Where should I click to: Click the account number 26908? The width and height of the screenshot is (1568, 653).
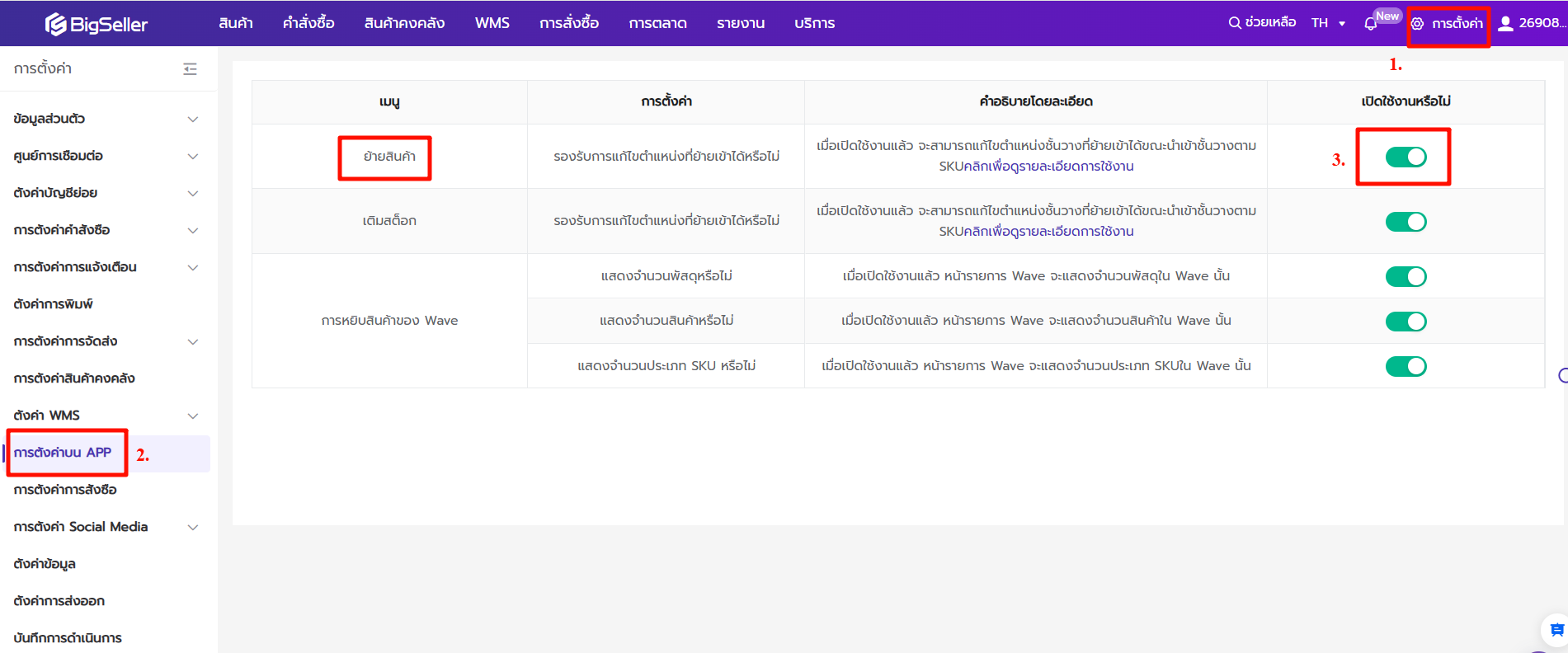coord(1541,23)
